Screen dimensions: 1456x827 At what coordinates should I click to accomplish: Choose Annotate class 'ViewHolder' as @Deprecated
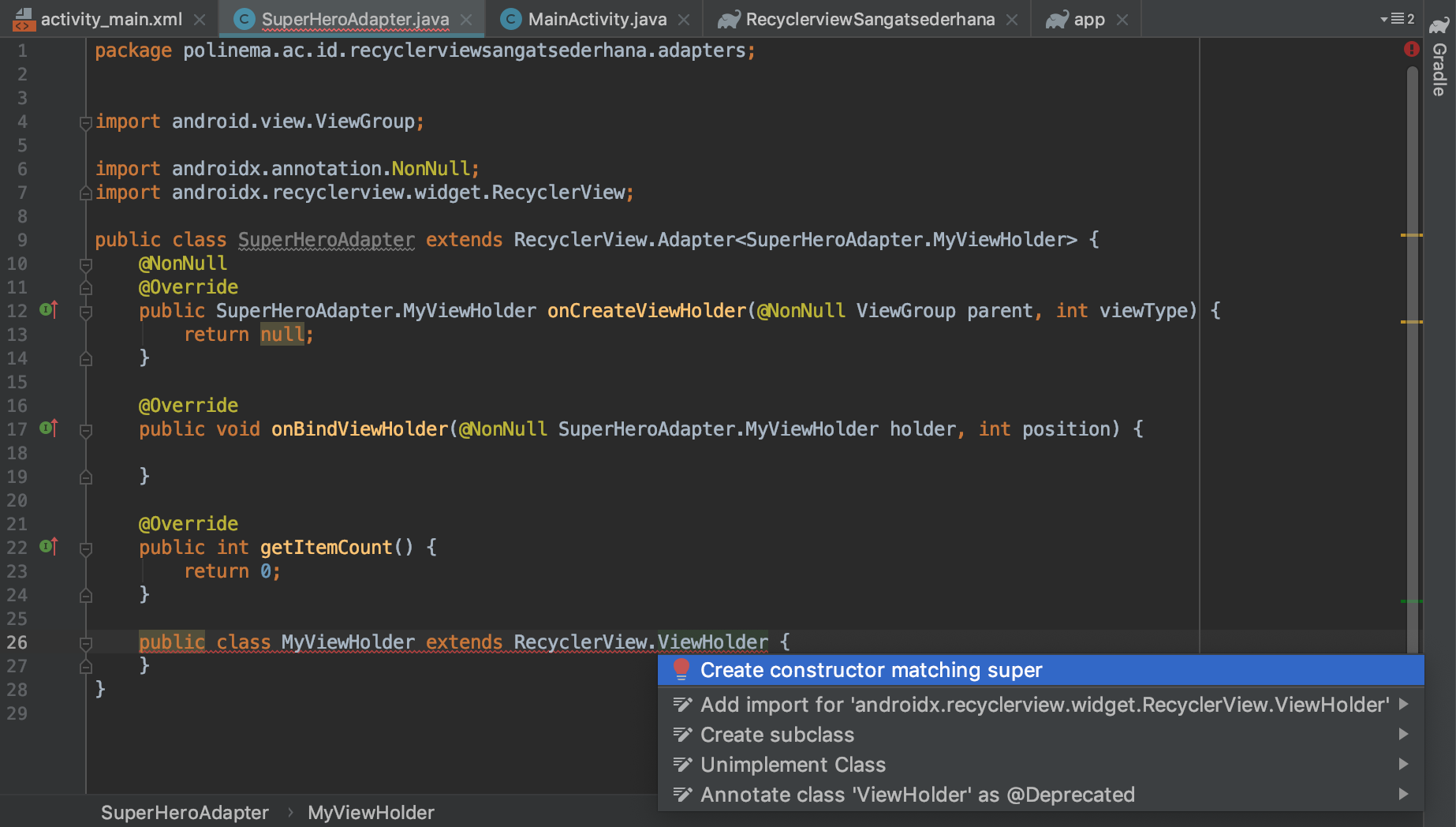click(1040, 795)
